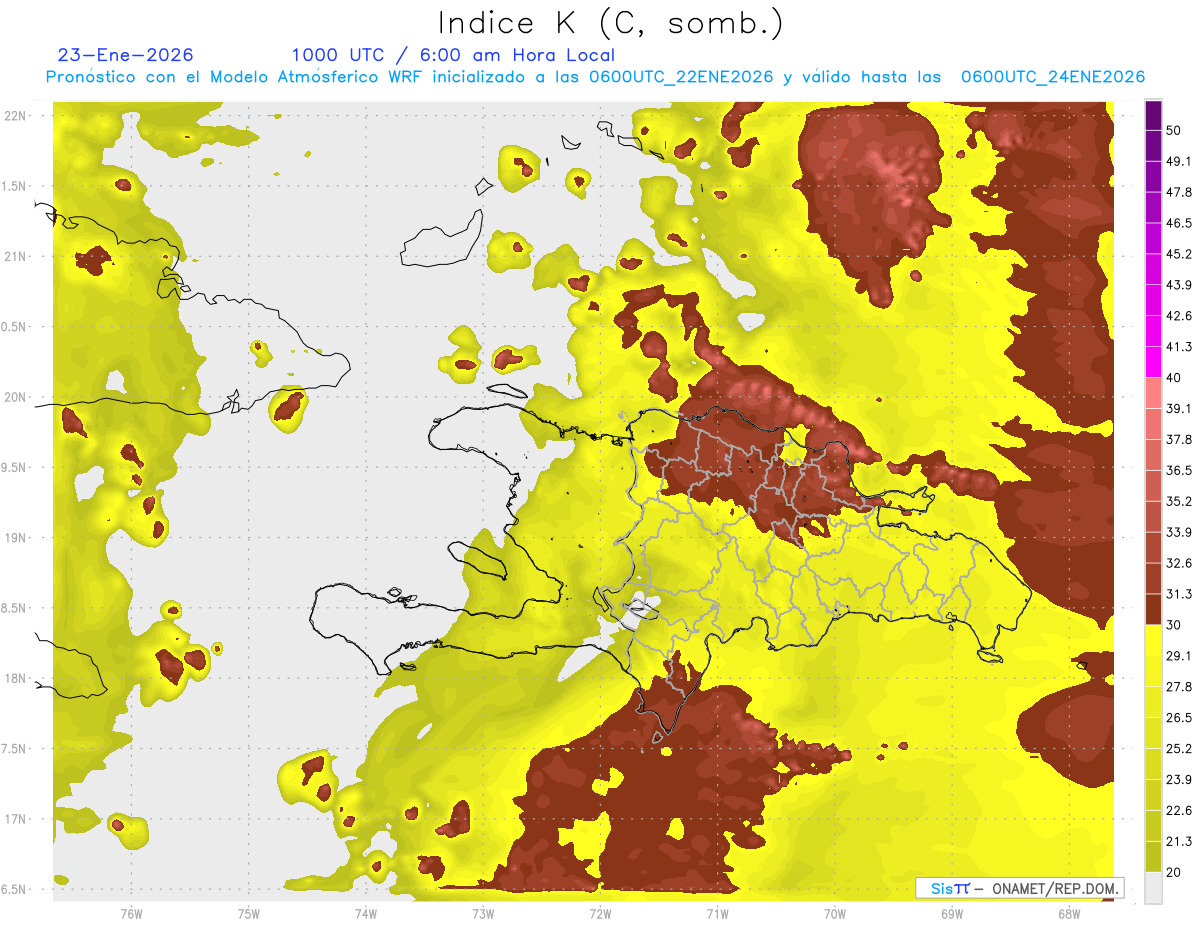Click the legend value "29.1"
This screenshot has height=927, width=1200.
coord(1179,656)
